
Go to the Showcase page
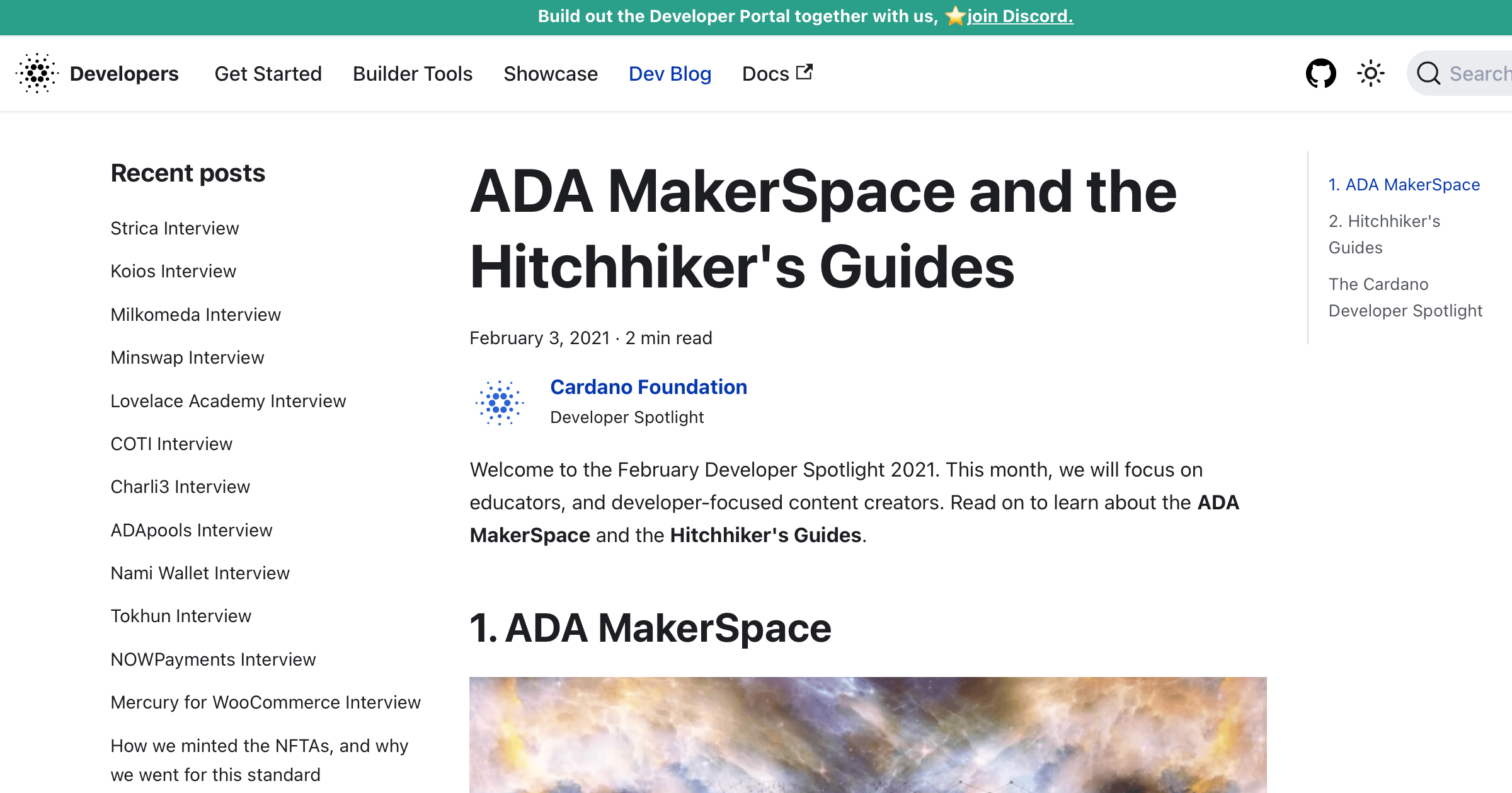click(x=551, y=74)
